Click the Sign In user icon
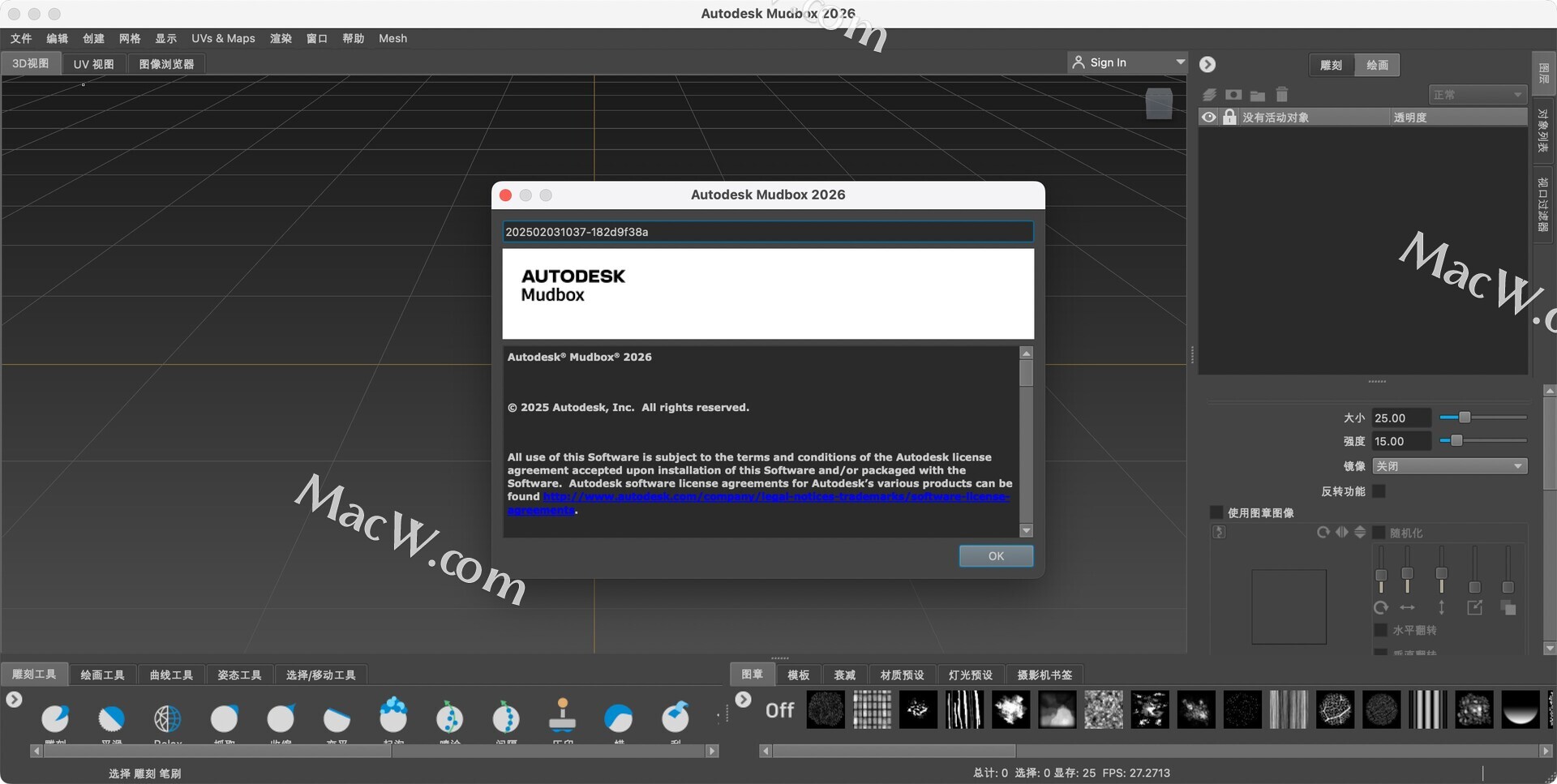This screenshot has height=784, width=1557. pyautogui.click(x=1079, y=62)
